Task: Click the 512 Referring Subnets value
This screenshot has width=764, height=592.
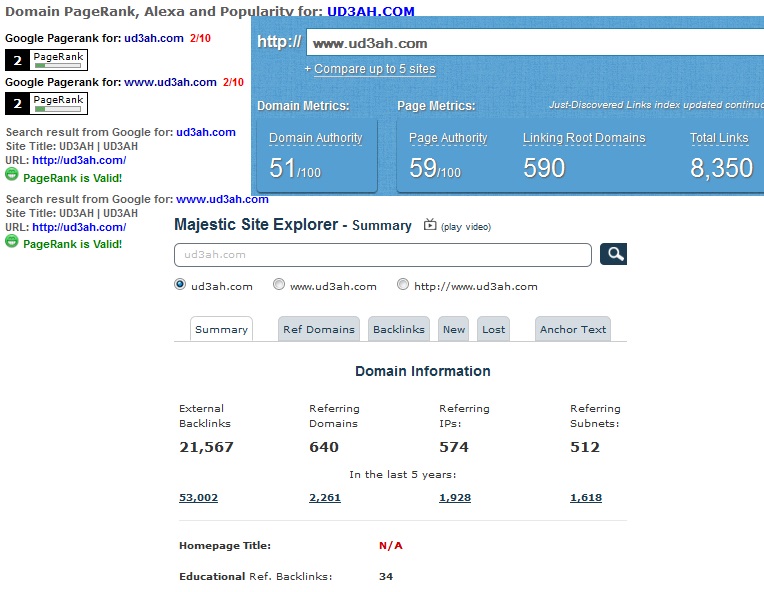Action: coord(585,447)
